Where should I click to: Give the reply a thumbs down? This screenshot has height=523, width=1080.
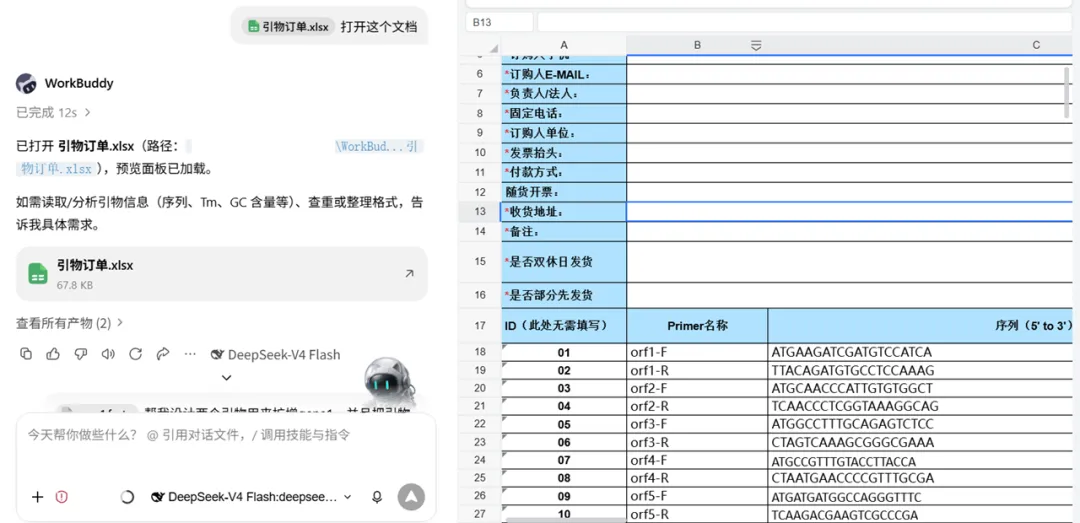pos(81,354)
